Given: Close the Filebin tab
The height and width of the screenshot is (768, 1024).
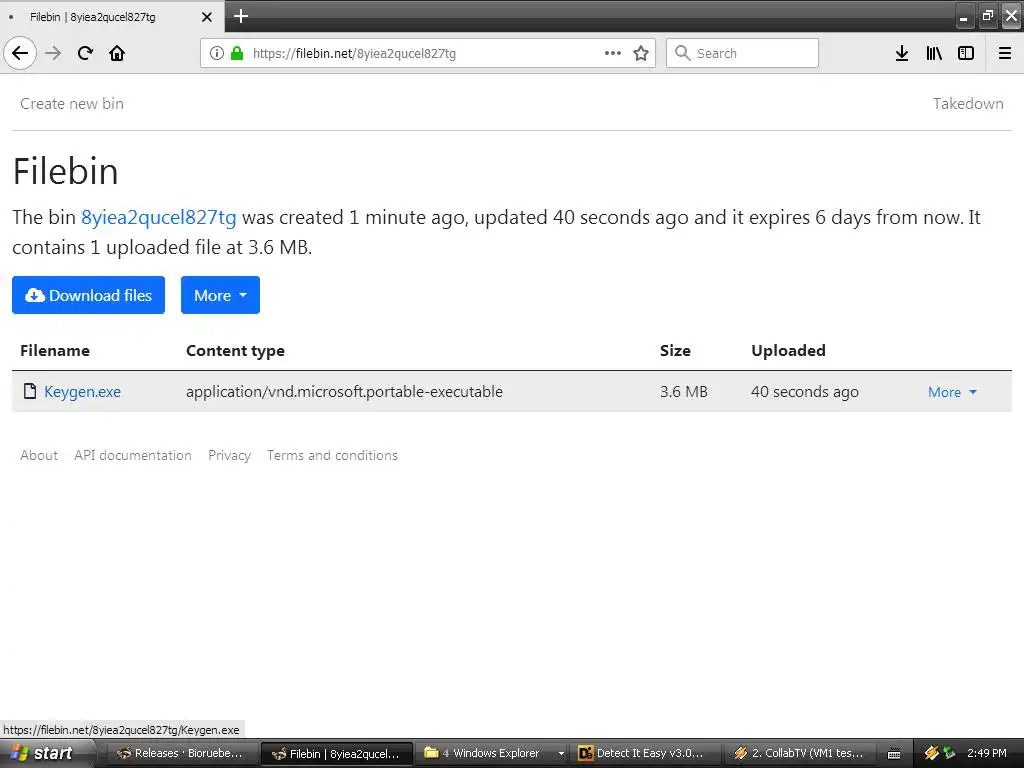Looking at the screenshot, I should (x=206, y=17).
